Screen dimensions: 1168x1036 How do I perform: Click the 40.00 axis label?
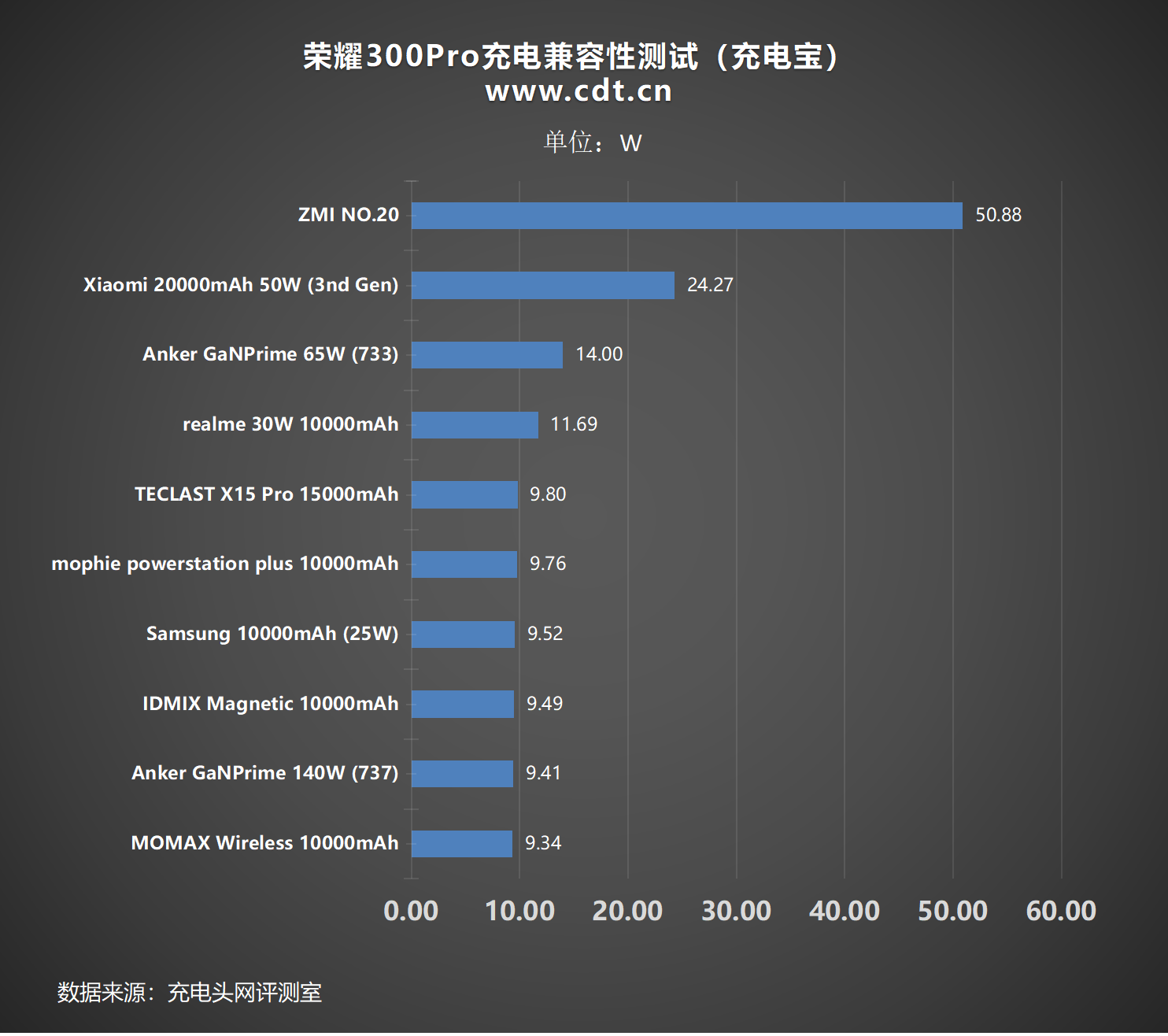click(845, 911)
